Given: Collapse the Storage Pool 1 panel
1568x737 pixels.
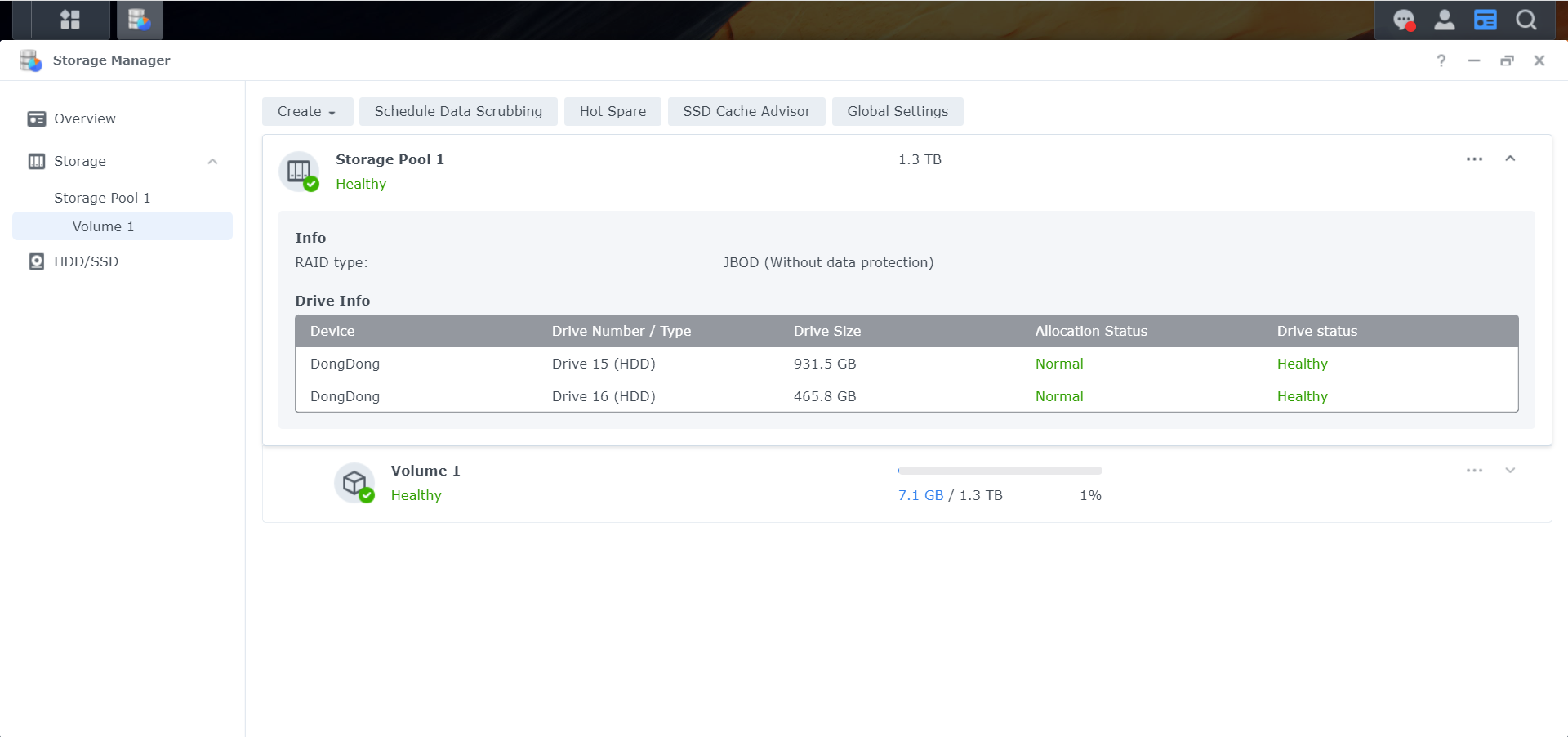Looking at the screenshot, I should [x=1511, y=159].
